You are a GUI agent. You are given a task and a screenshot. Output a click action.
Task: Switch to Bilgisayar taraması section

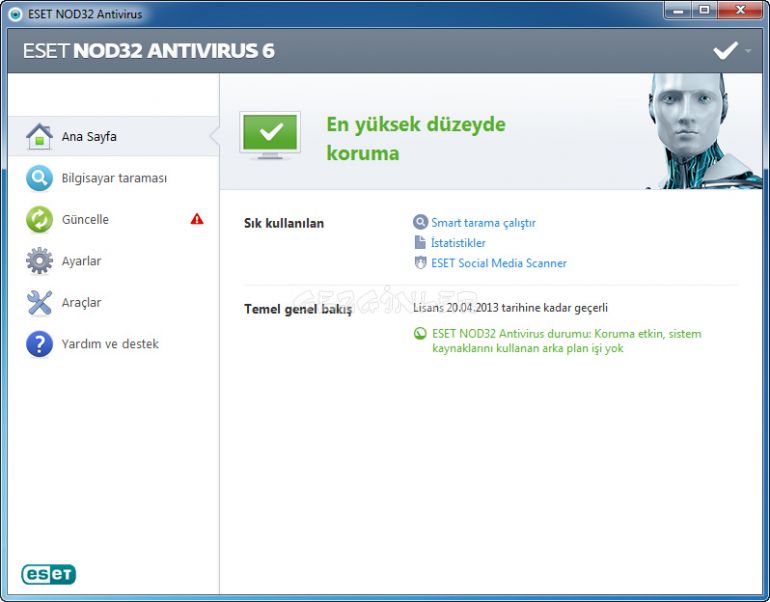click(113, 178)
